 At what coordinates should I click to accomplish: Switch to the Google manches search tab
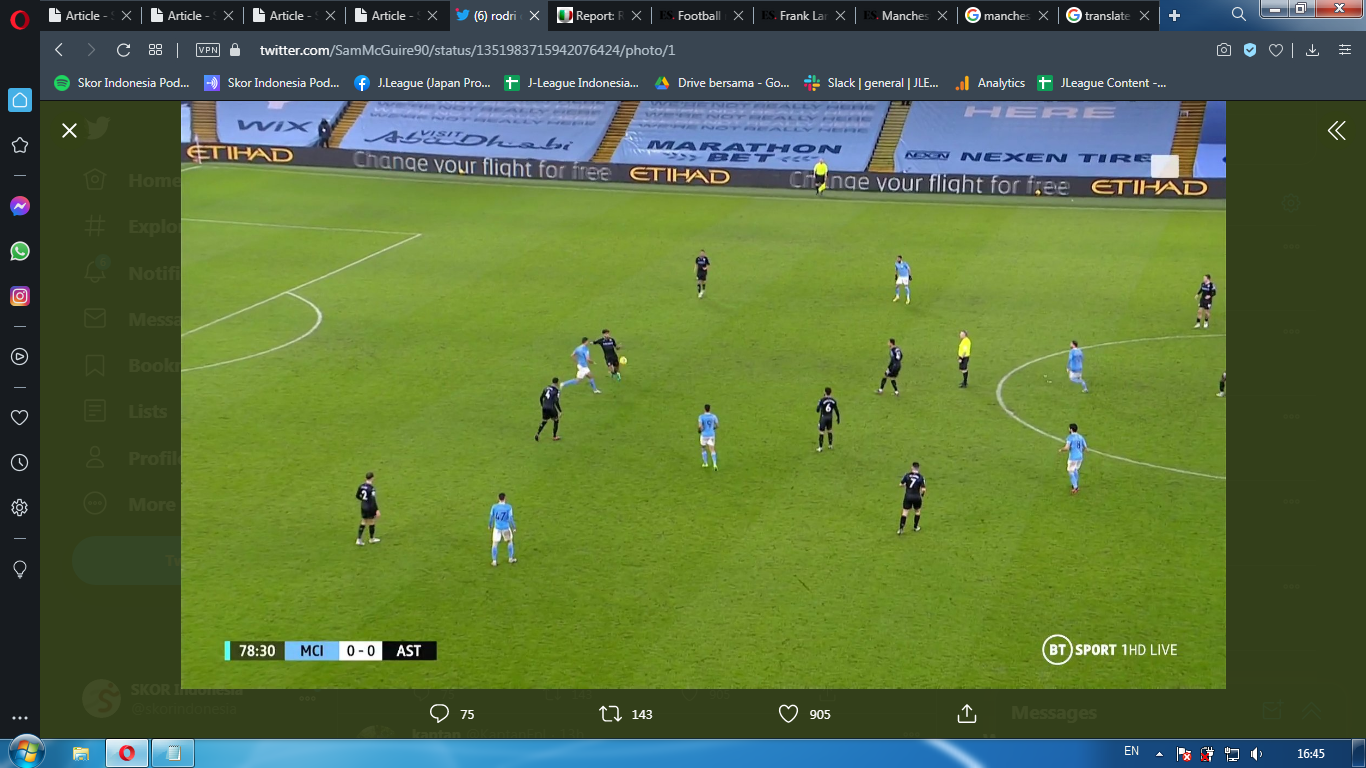(1006, 16)
